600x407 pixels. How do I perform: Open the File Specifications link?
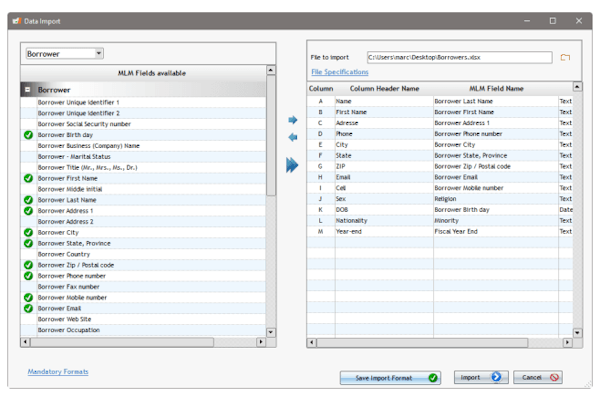tap(339, 72)
